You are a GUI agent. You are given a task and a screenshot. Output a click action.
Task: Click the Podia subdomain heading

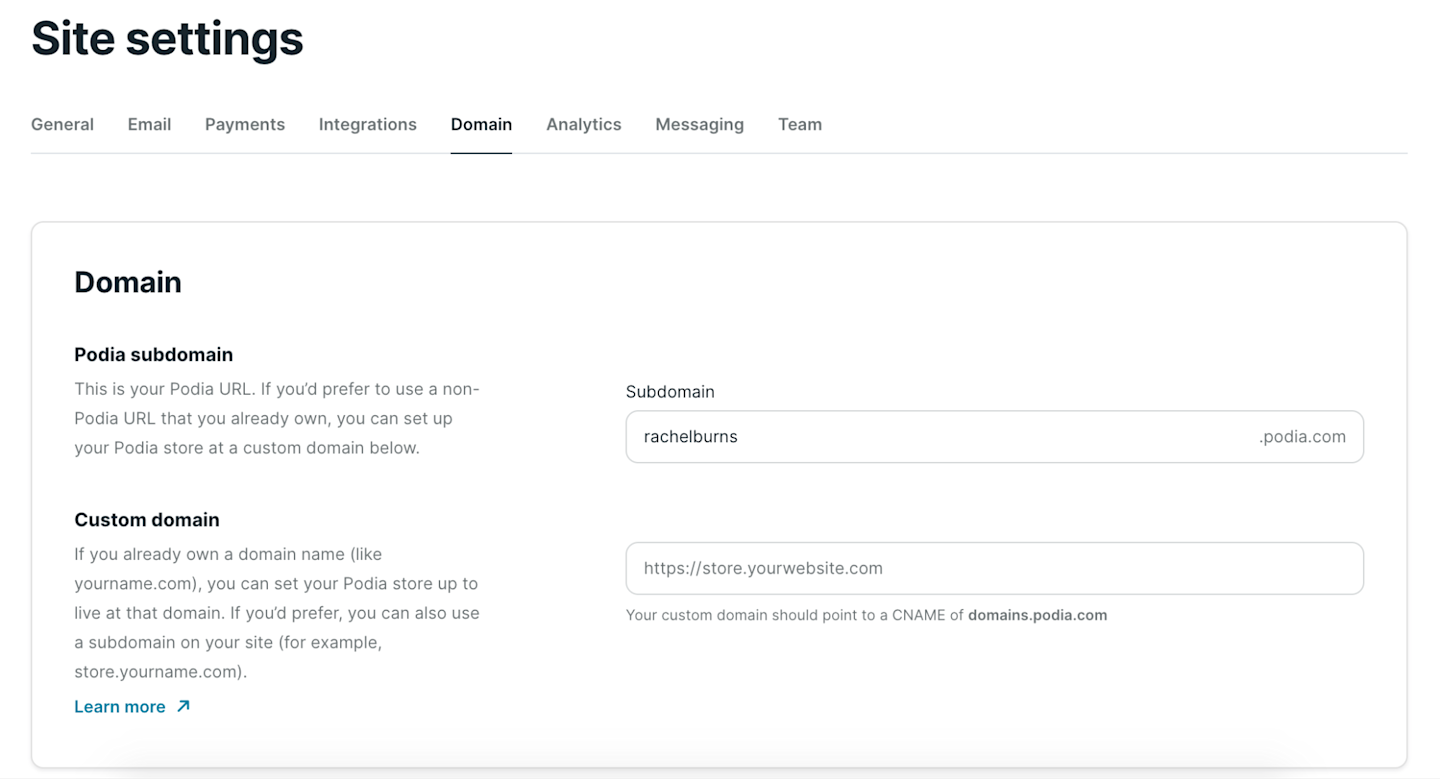pos(154,354)
